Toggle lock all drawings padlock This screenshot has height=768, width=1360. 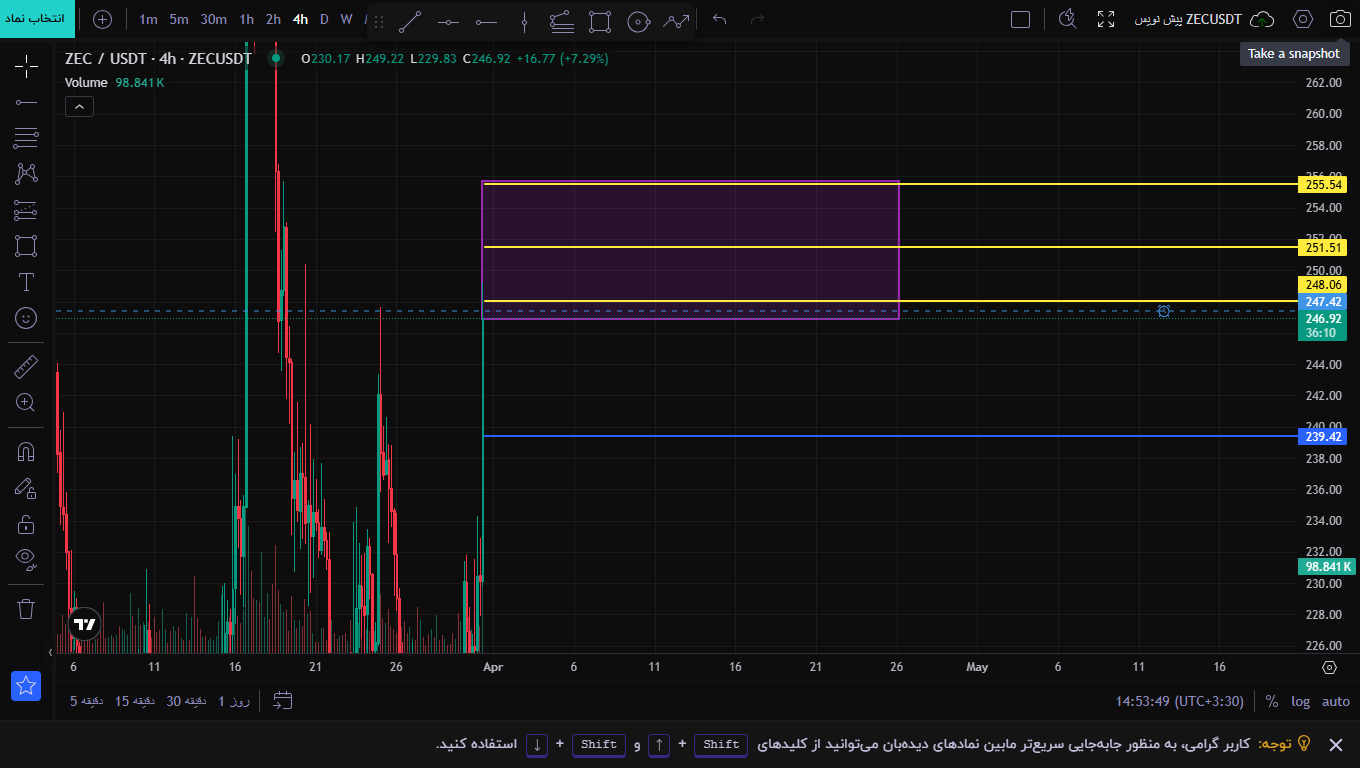(26, 524)
